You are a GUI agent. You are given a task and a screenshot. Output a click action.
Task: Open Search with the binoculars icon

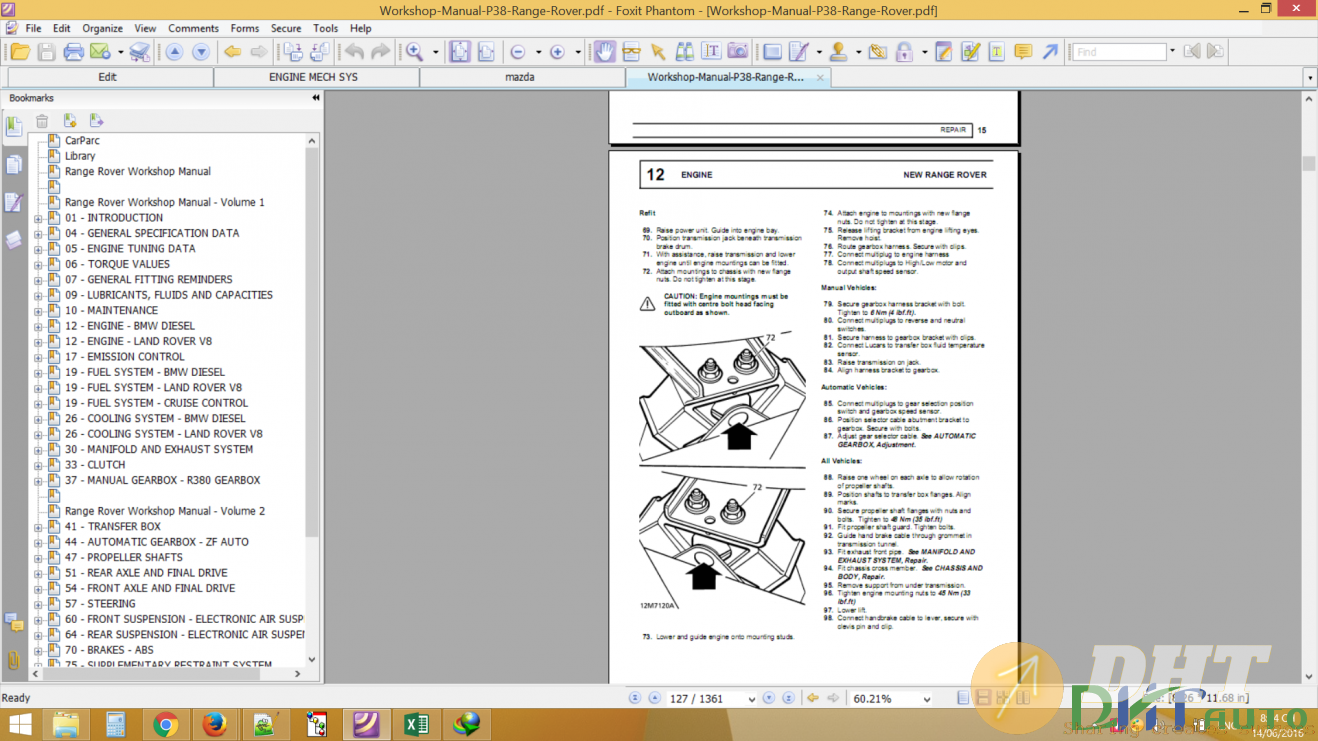[x=685, y=52]
